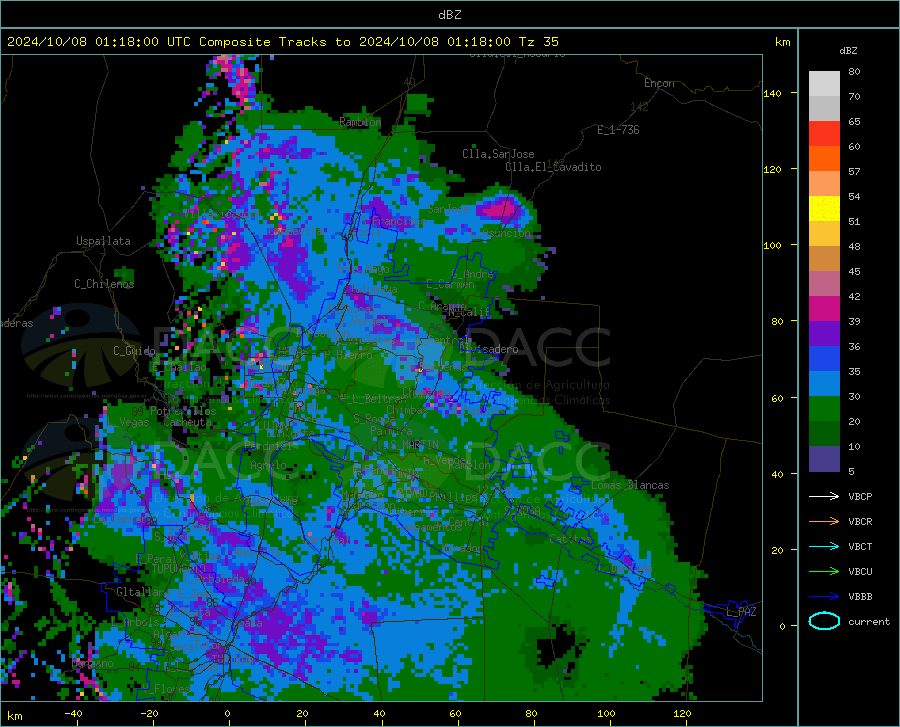The height and width of the screenshot is (727, 900).
Task: Click the 'L_PAZ' map label
Action: [x=741, y=612]
